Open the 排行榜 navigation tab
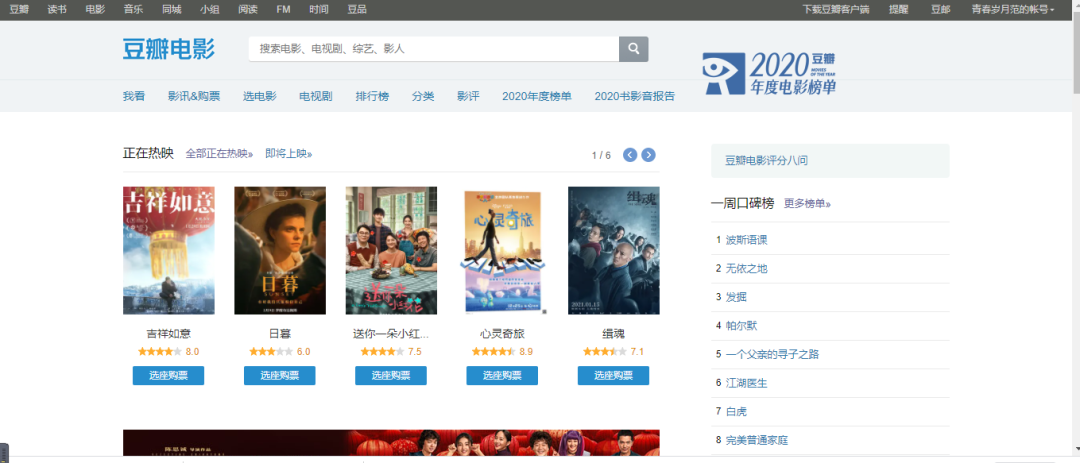The width and height of the screenshot is (1080, 463). point(371,96)
